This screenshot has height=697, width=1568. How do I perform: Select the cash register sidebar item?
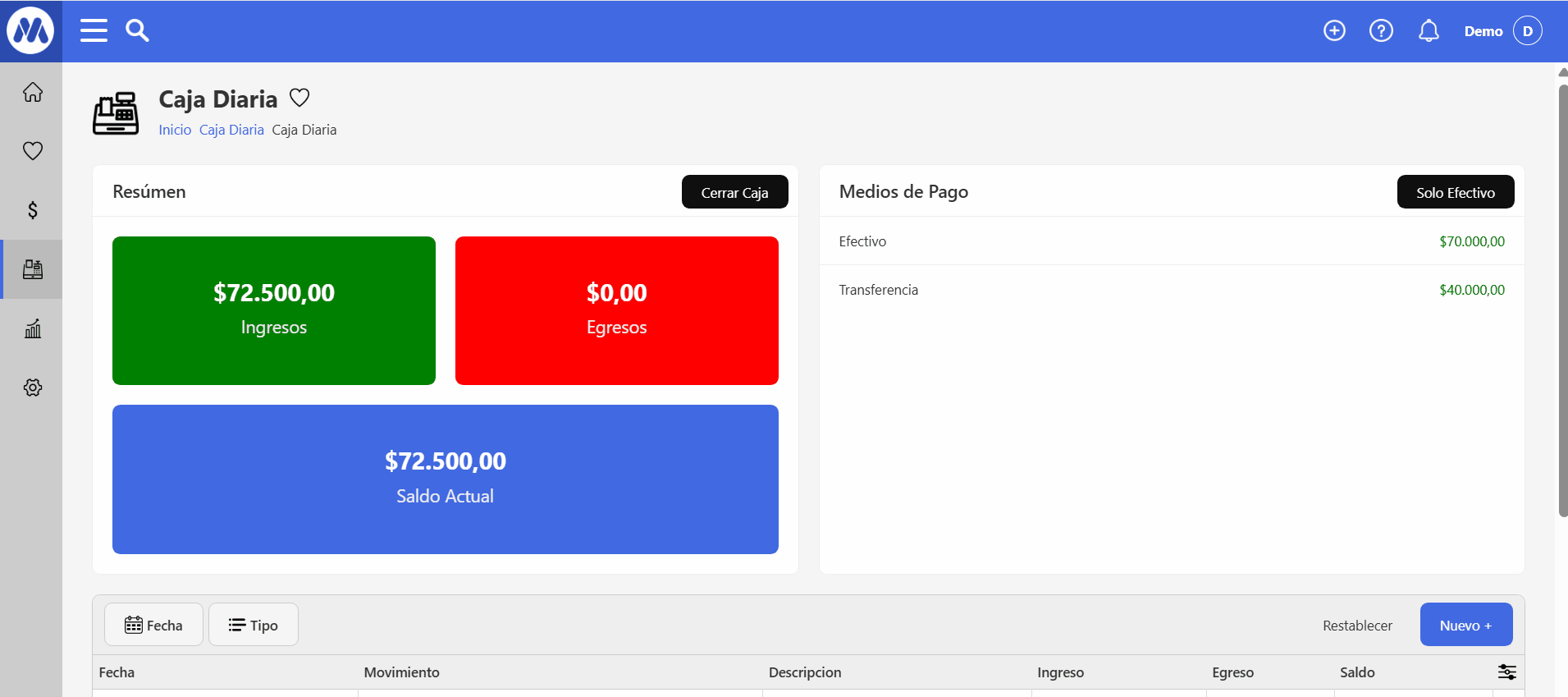pyautogui.click(x=32, y=269)
